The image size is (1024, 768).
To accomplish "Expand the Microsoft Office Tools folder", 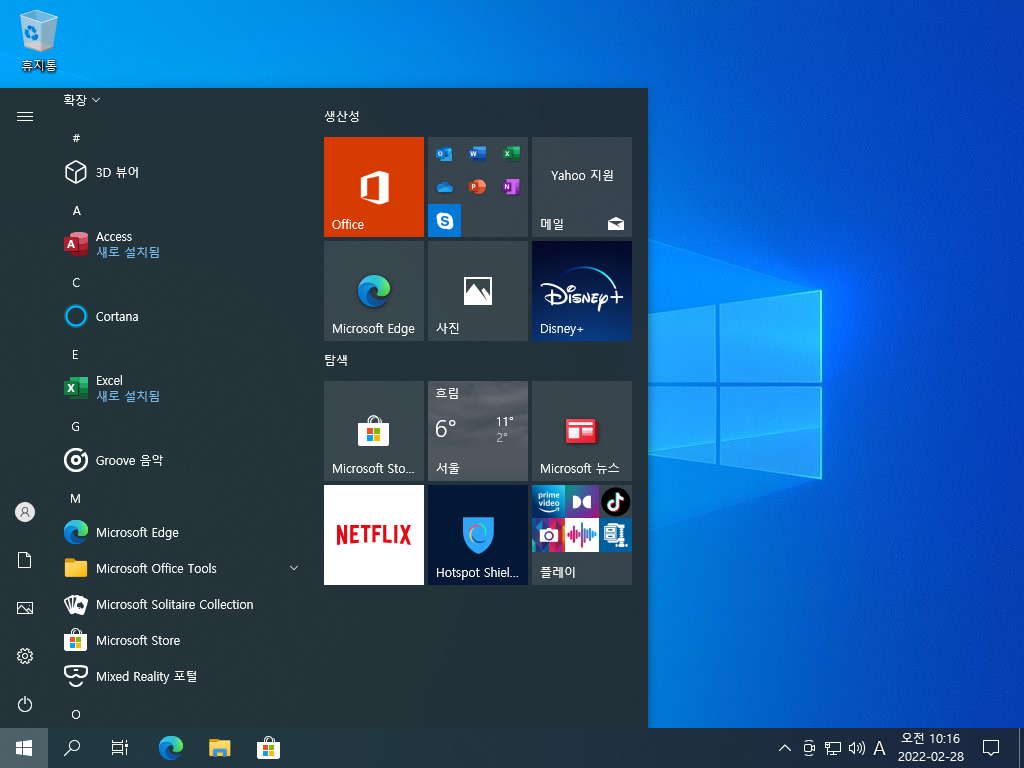I will [x=183, y=568].
